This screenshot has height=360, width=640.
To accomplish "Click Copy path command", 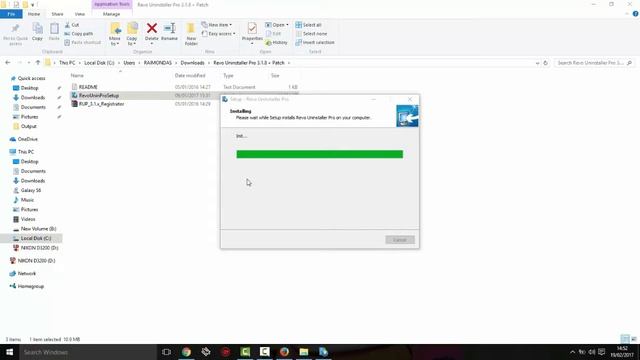I will pyautogui.click(x=78, y=33).
